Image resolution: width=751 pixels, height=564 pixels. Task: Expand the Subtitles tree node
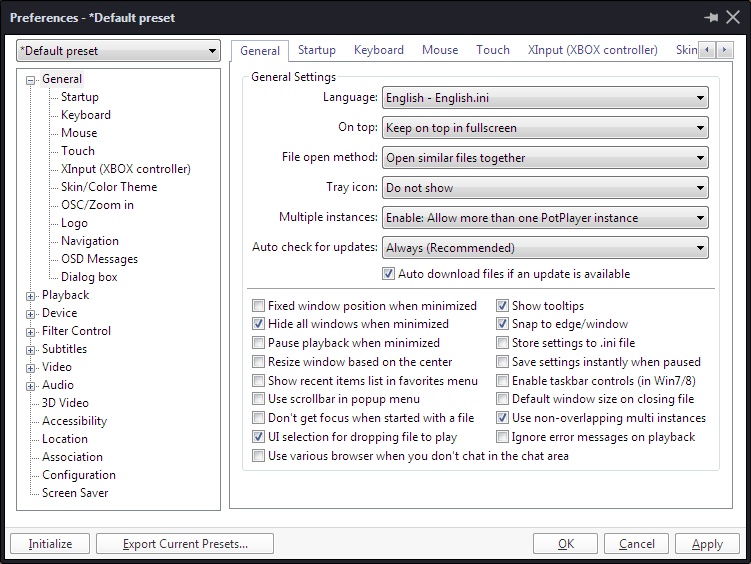click(x=31, y=349)
